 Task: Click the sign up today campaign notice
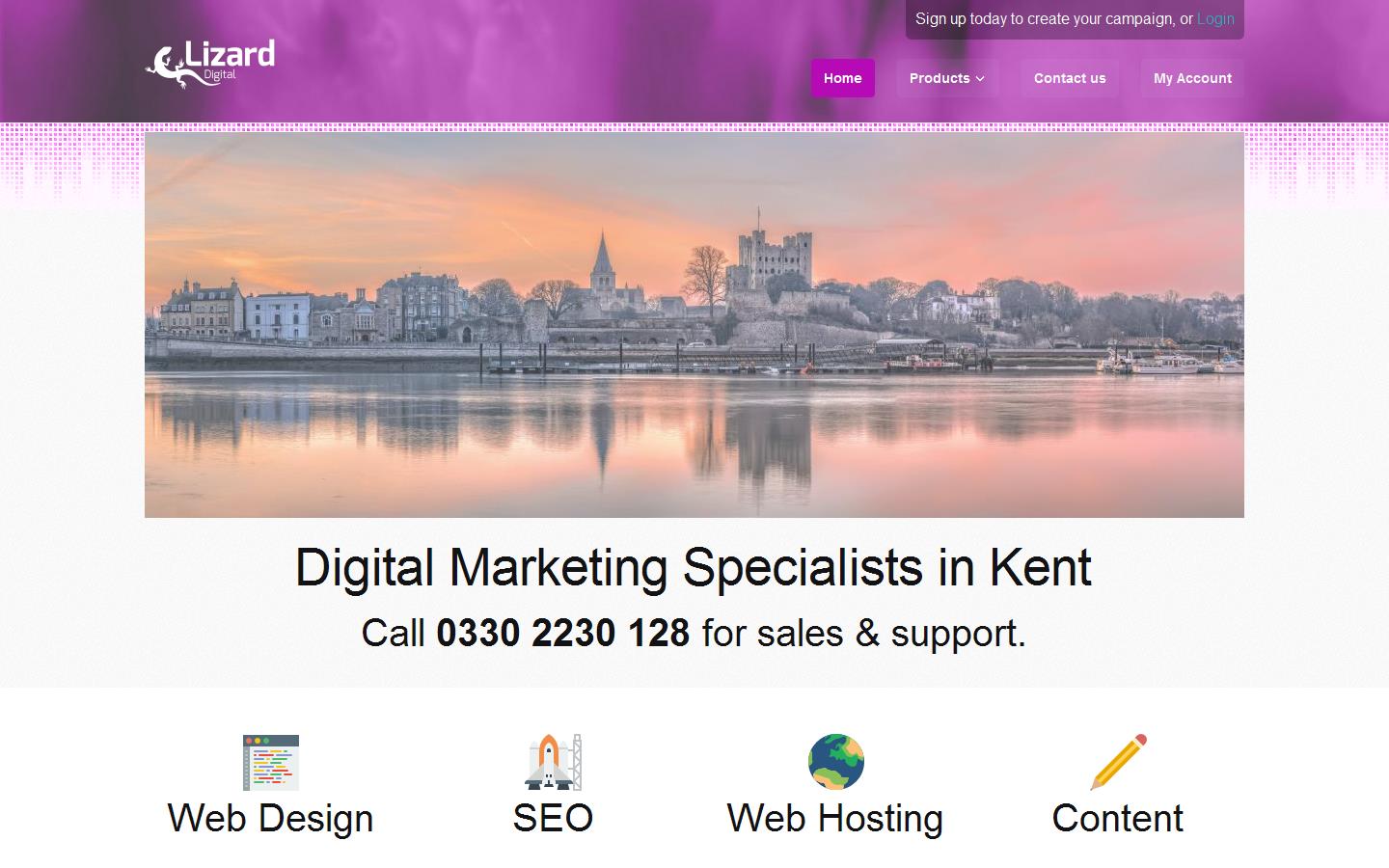(x=1075, y=18)
